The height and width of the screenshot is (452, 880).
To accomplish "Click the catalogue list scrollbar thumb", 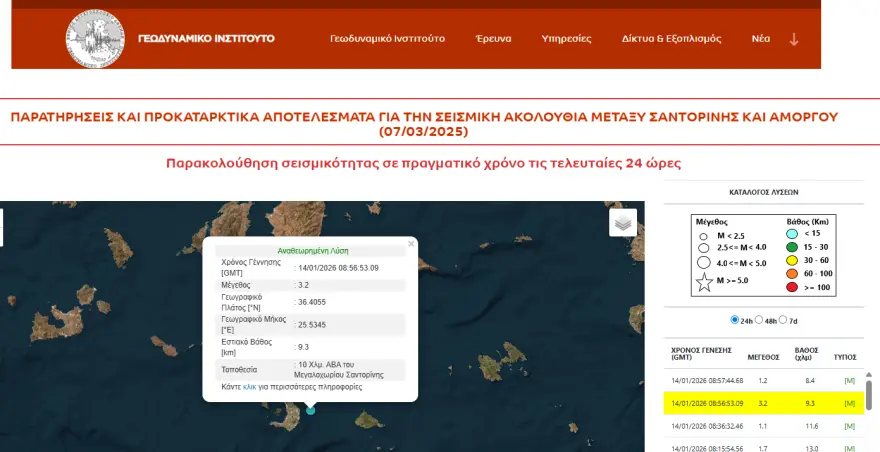I will click(868, 393).
